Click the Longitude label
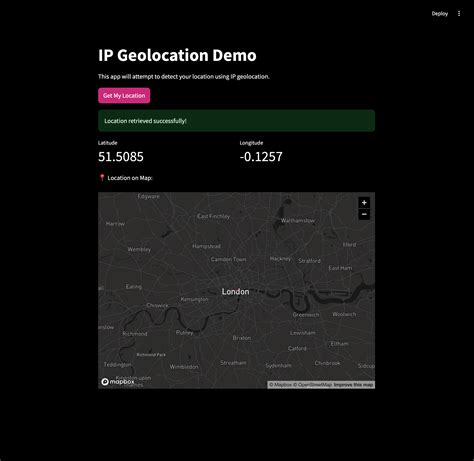 251,143
